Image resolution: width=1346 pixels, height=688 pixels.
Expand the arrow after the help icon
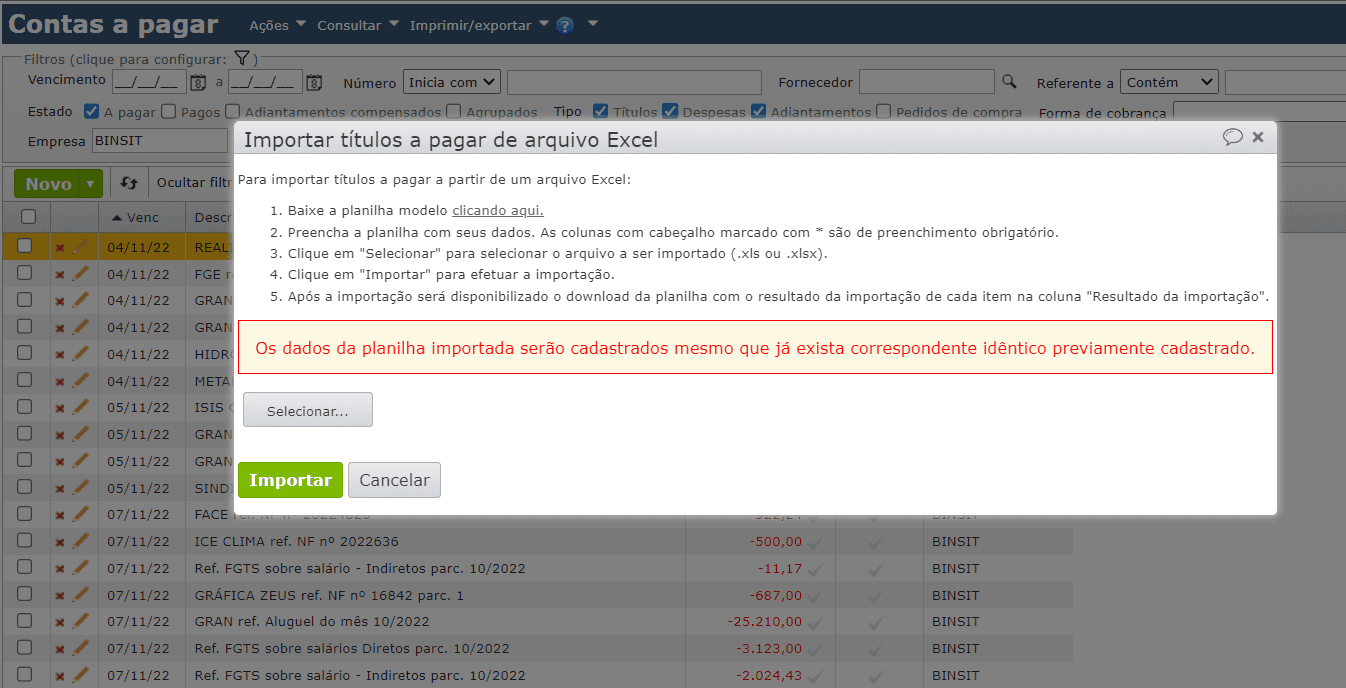coord(592,24)
